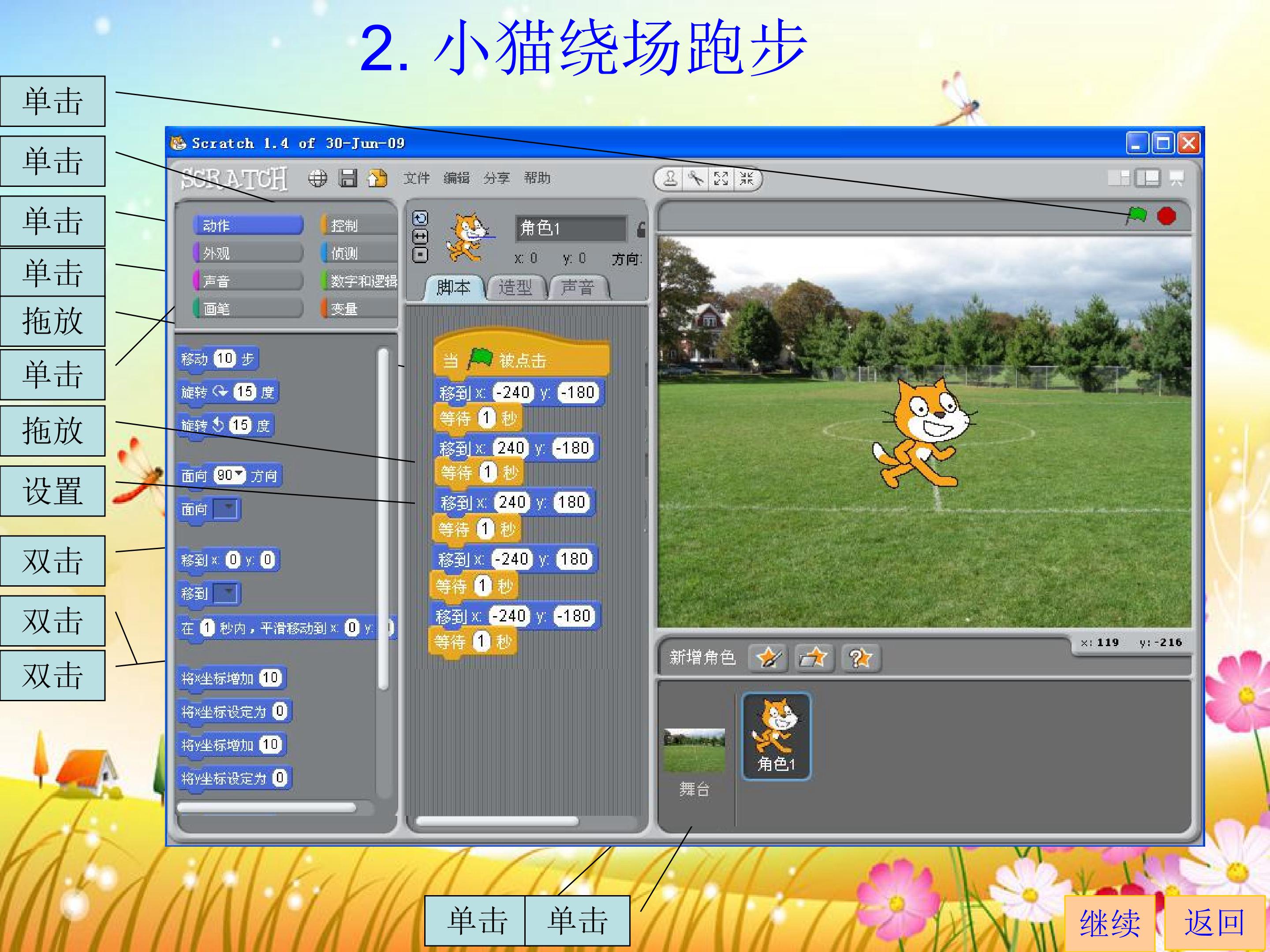1270x952 pixels.
Task: Open the 文件 menu
Action: click(416, 178)
